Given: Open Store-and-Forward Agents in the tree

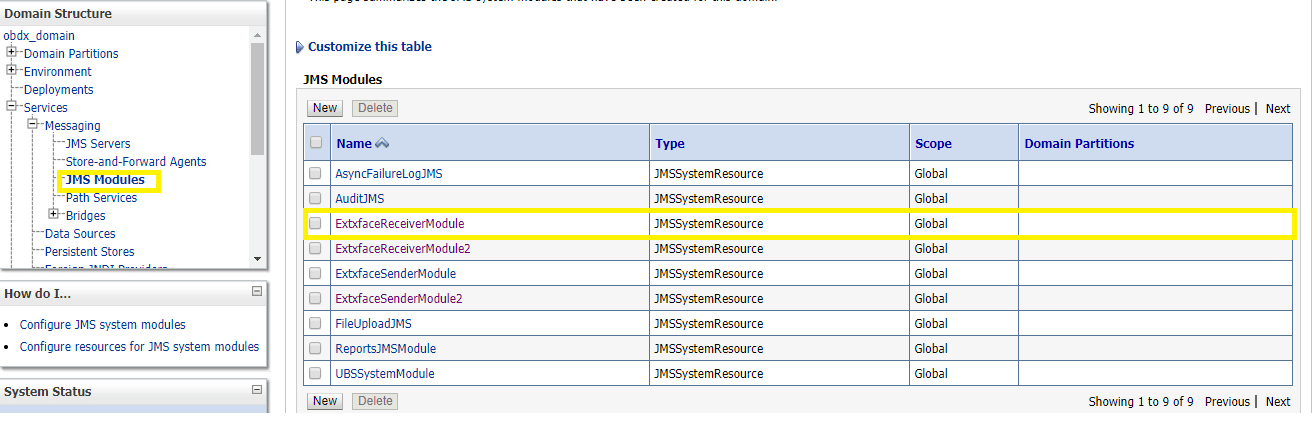Looking at the screenshot, I should [136, 162].
